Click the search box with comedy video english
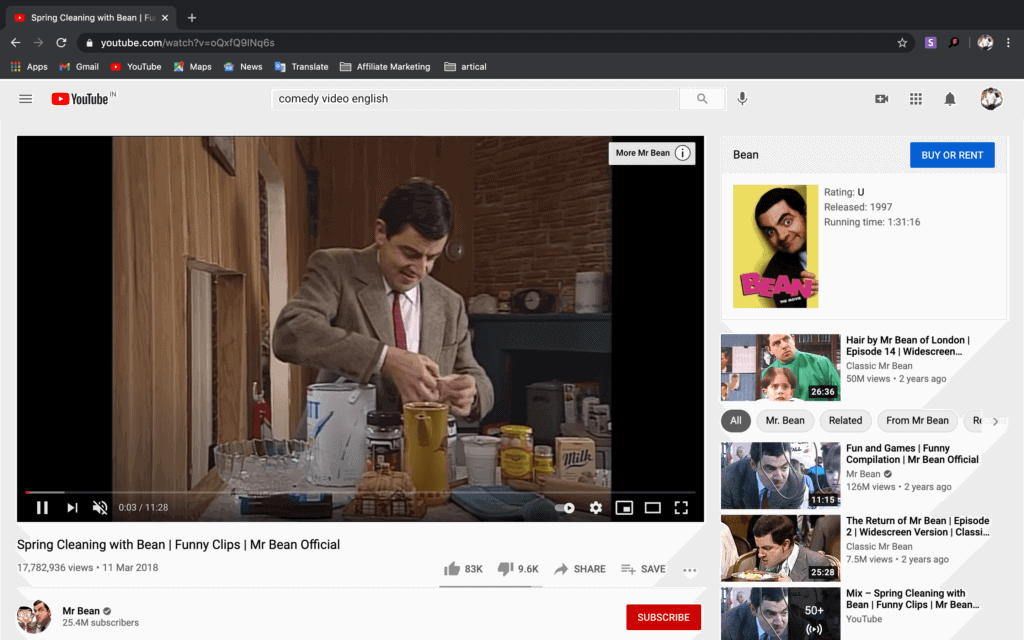 tap(475, 99)
